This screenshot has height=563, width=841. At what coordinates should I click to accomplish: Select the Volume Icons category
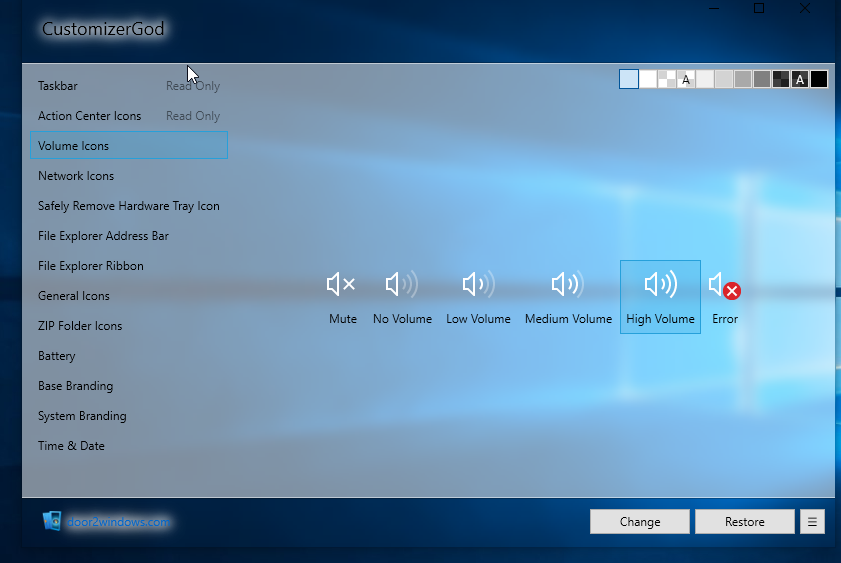pos(129,145)
